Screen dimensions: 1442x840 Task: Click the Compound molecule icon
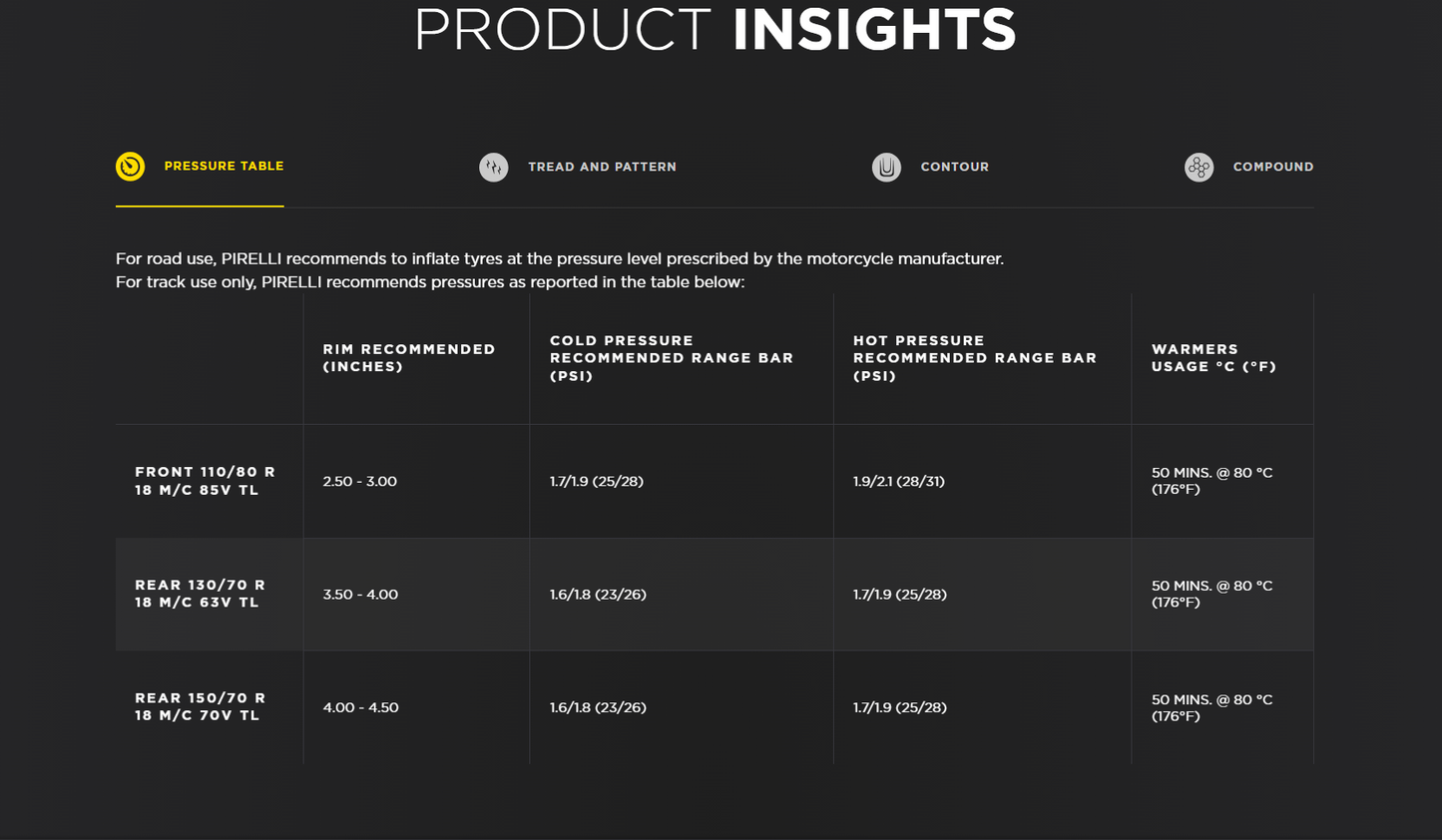(x=1199, y=167)
